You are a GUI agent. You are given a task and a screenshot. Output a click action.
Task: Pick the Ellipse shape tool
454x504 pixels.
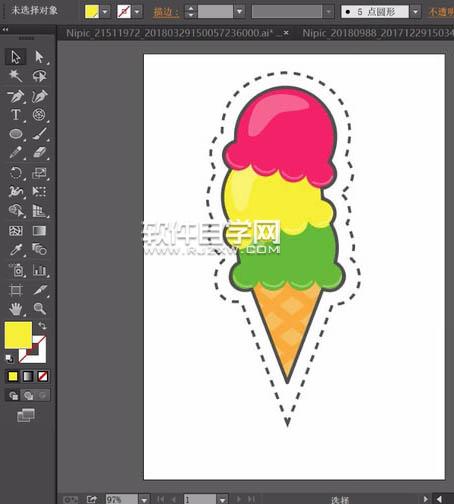[15, 134]
